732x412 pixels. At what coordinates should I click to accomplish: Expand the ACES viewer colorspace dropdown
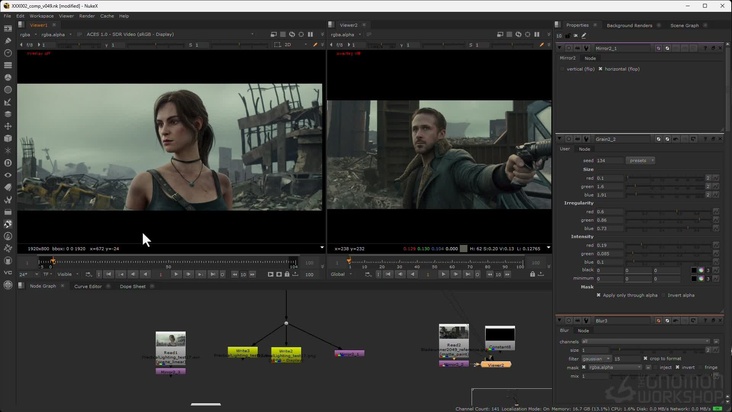(x=130, y=34)
